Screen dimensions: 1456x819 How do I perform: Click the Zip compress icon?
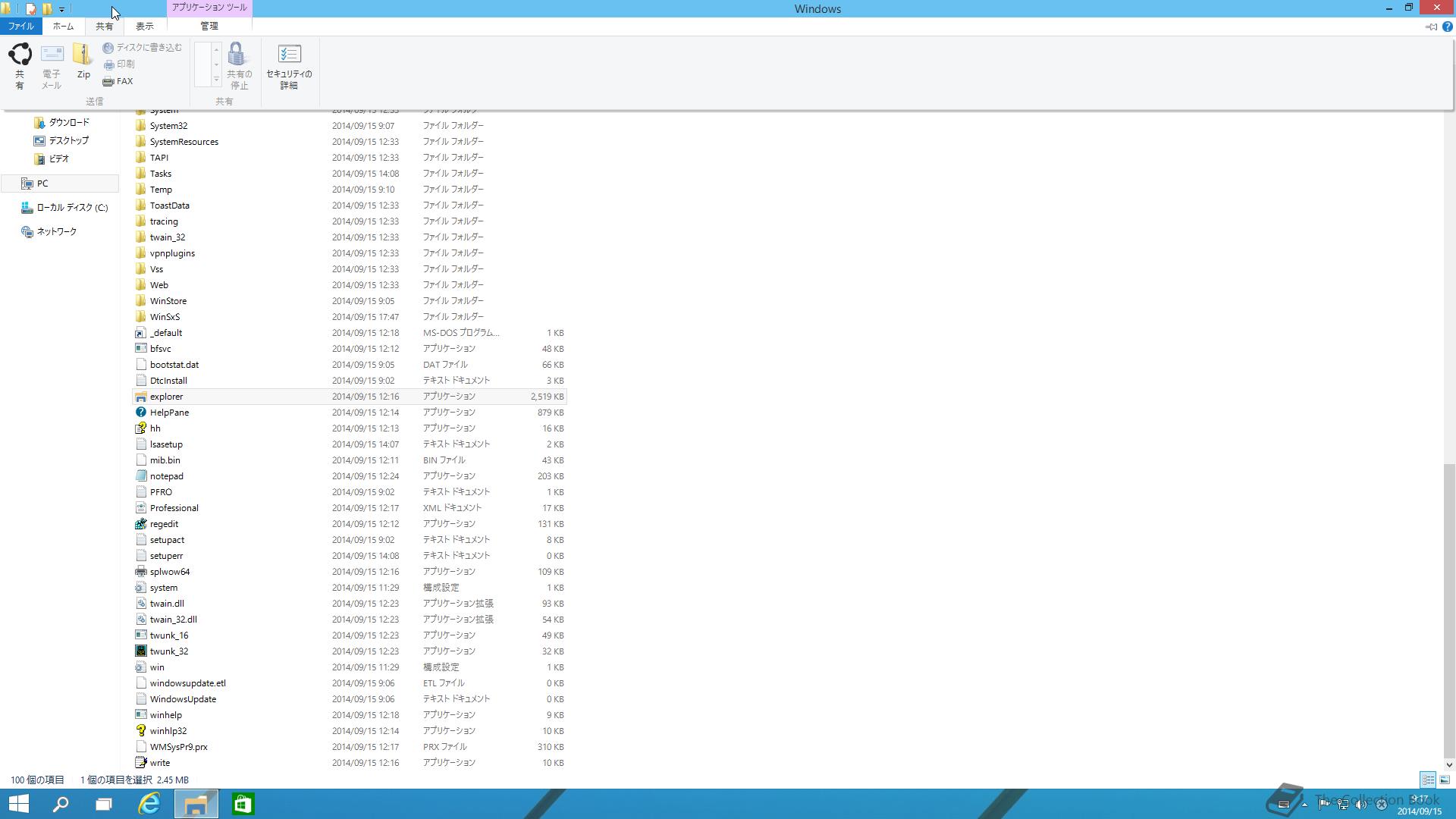pos(83,62)
